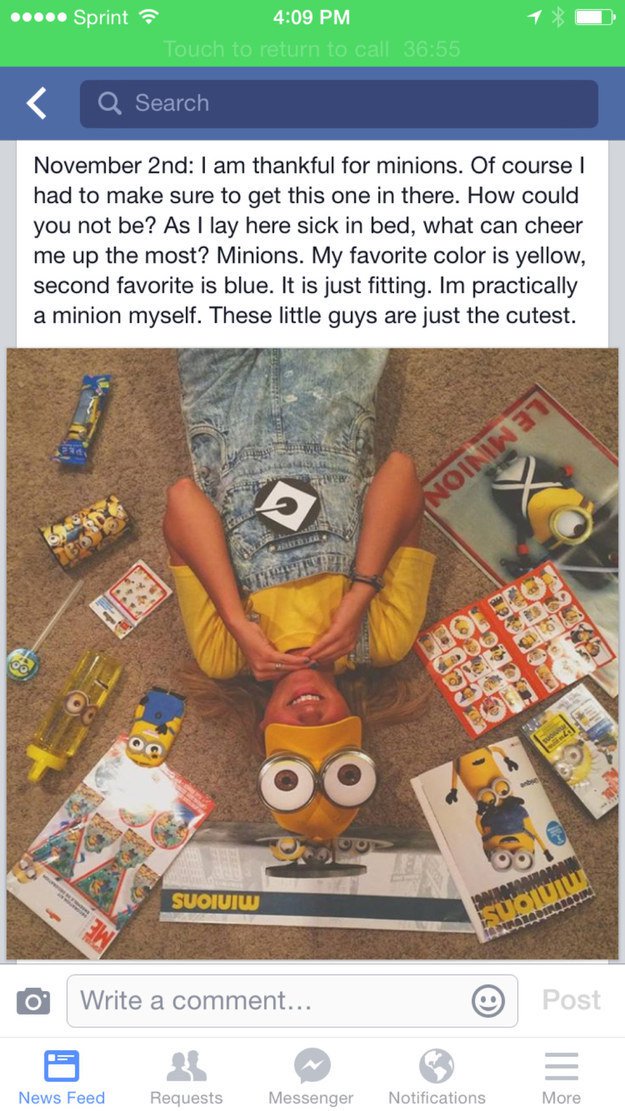Click the Post button
The image size is (625, 1111).
click(571, 1000)
